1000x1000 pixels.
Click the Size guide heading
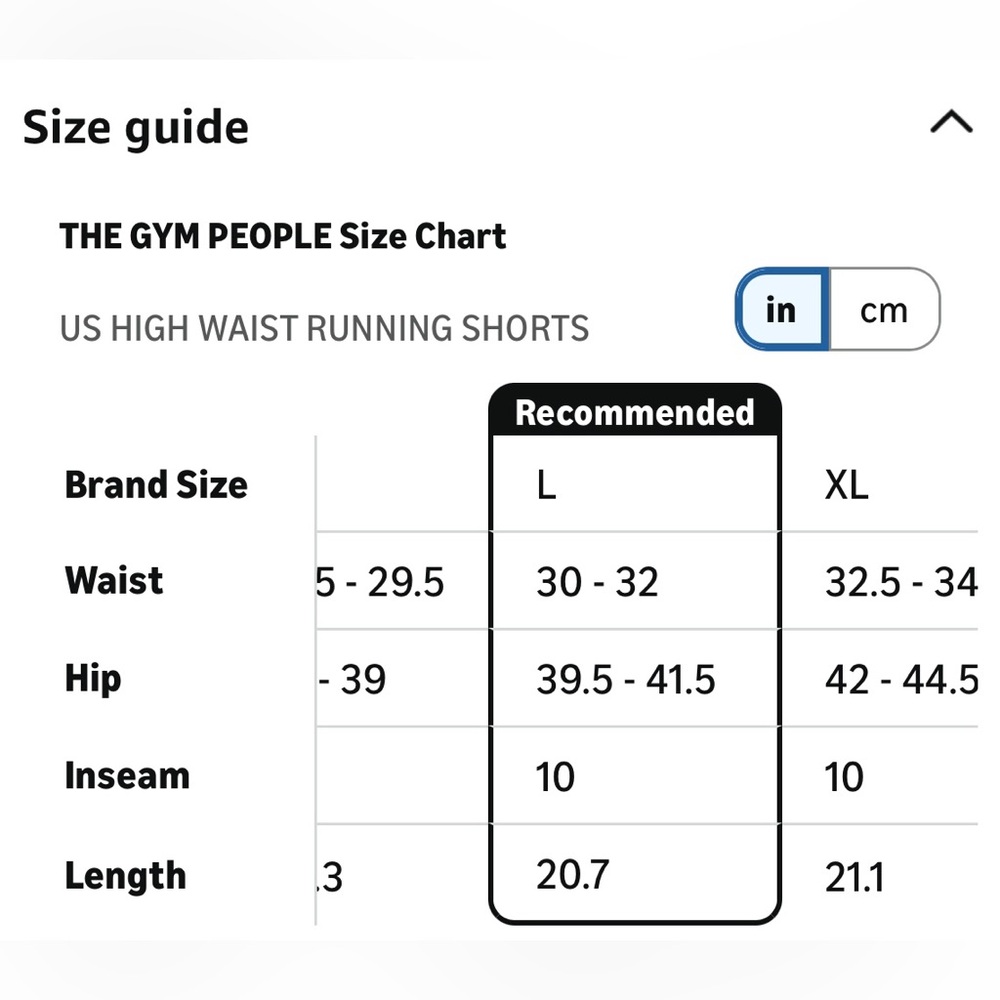click(135, 128)
